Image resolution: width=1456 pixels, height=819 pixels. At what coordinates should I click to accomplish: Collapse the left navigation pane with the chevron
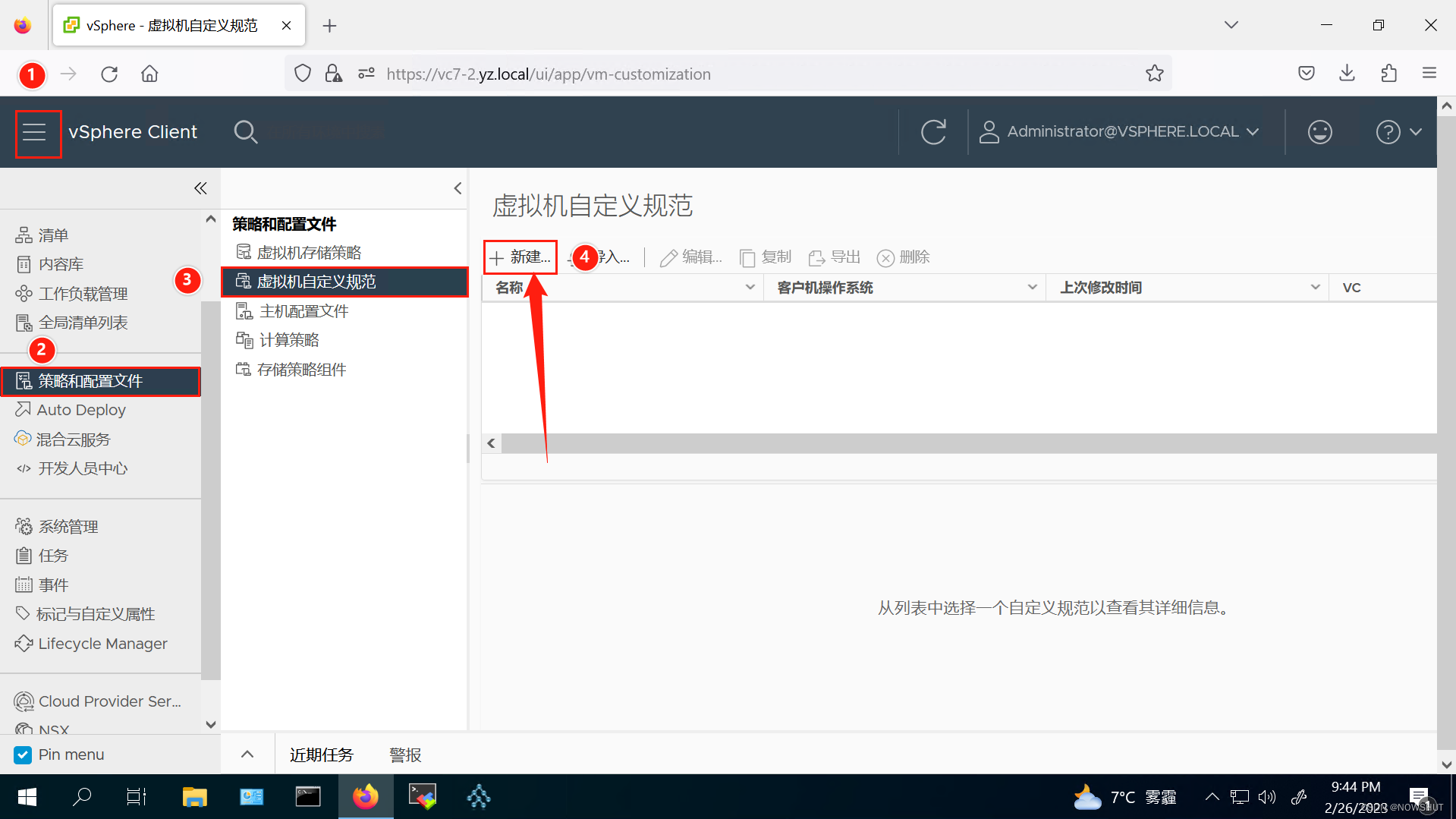pyautogui.click(x=200, y=187)
